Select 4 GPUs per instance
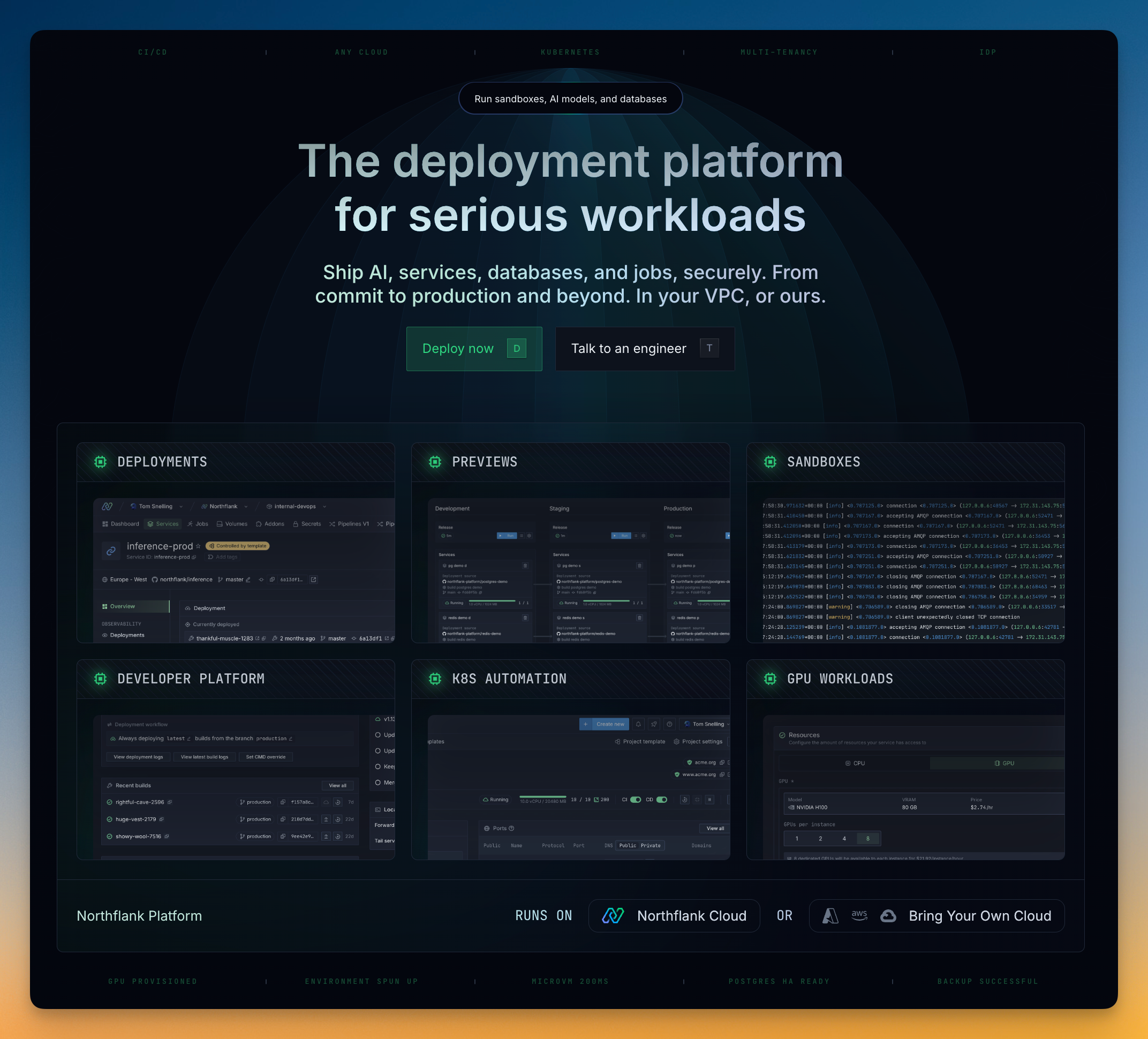The height and width of the screenshot is (1039, 1148). click(x=844, y=839)
